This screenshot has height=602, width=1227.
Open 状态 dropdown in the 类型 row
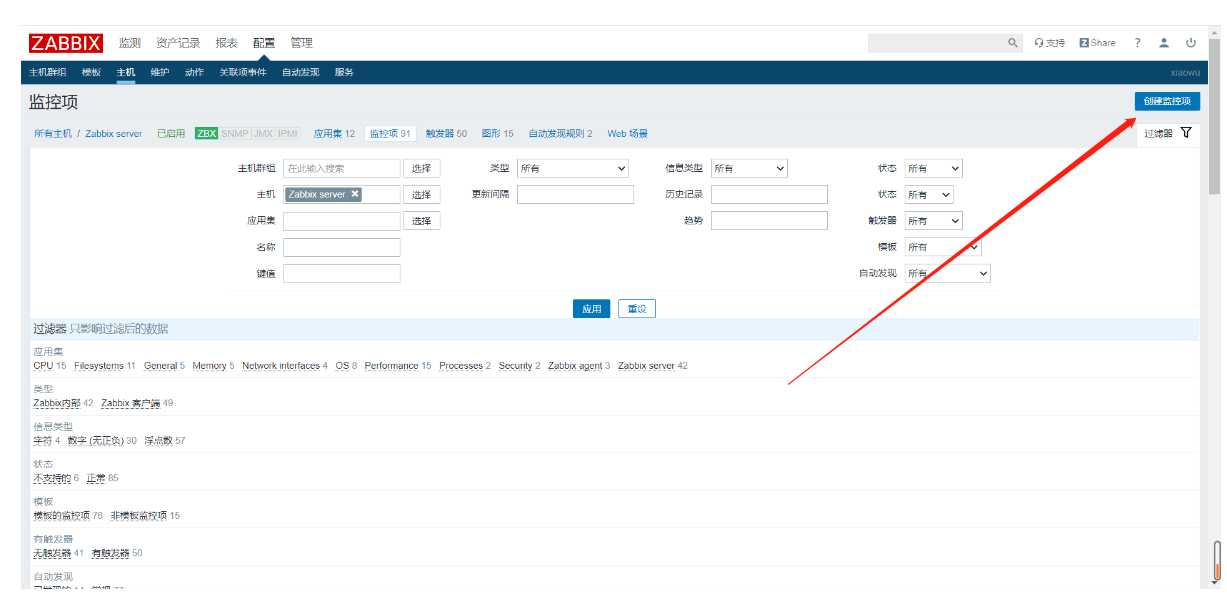click(x=934, y=169)
